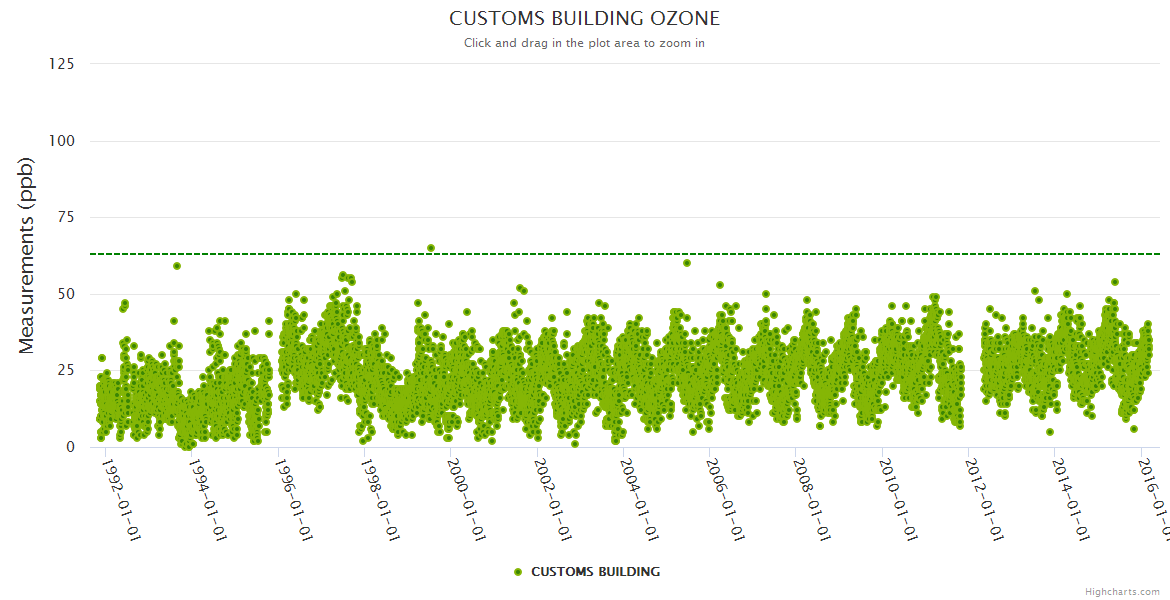
Task: Click the CUSTOMS BUILDING OZONE chart title
Action: (584, 18)
